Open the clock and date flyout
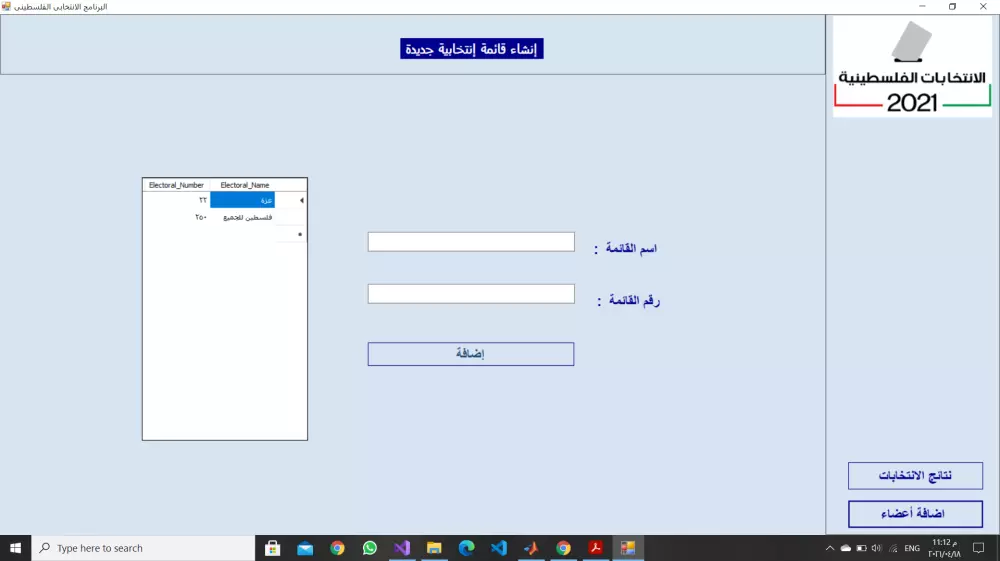 pyautogui.click(x=945, y=548)
